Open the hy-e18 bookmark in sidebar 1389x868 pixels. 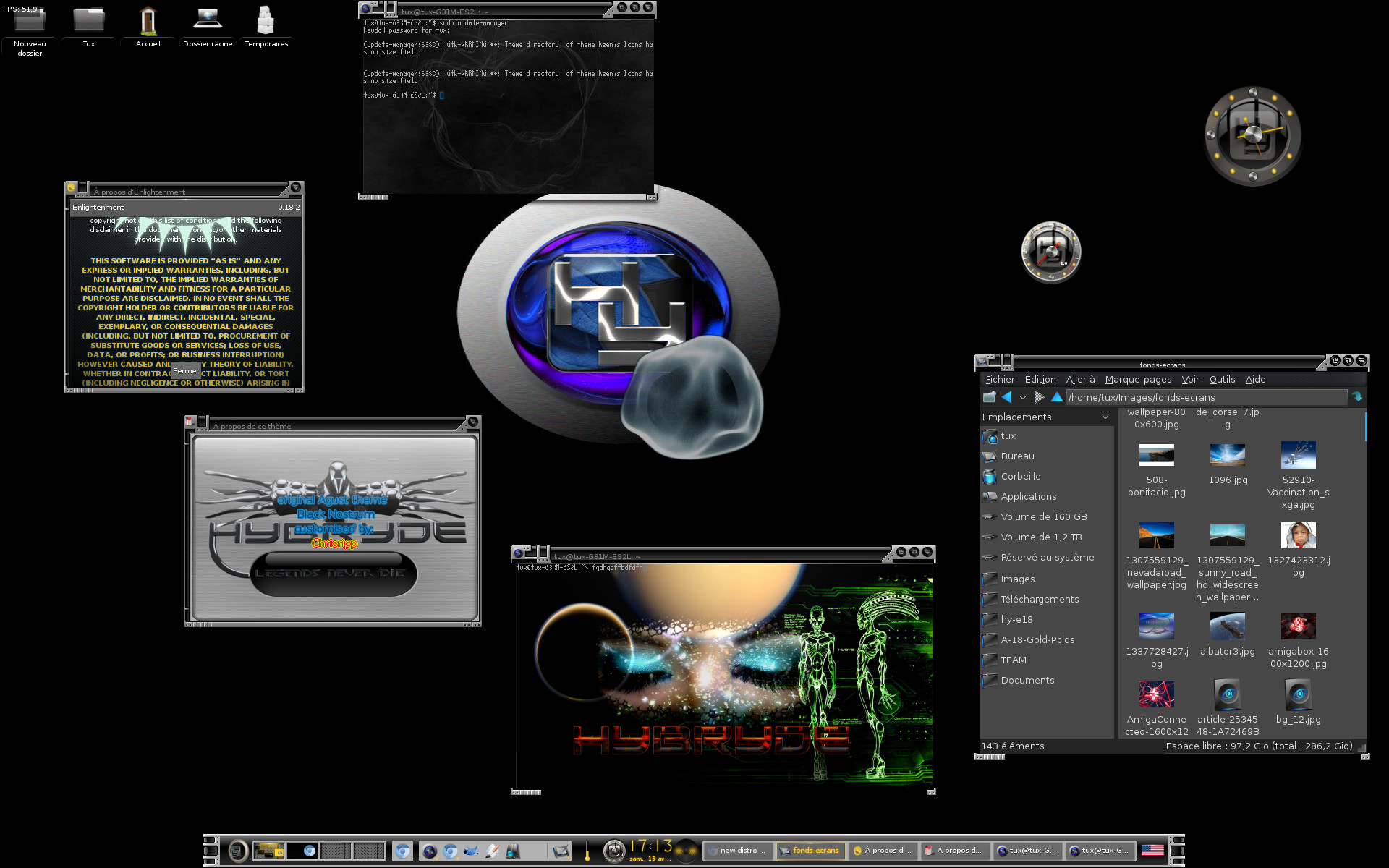1047,620
